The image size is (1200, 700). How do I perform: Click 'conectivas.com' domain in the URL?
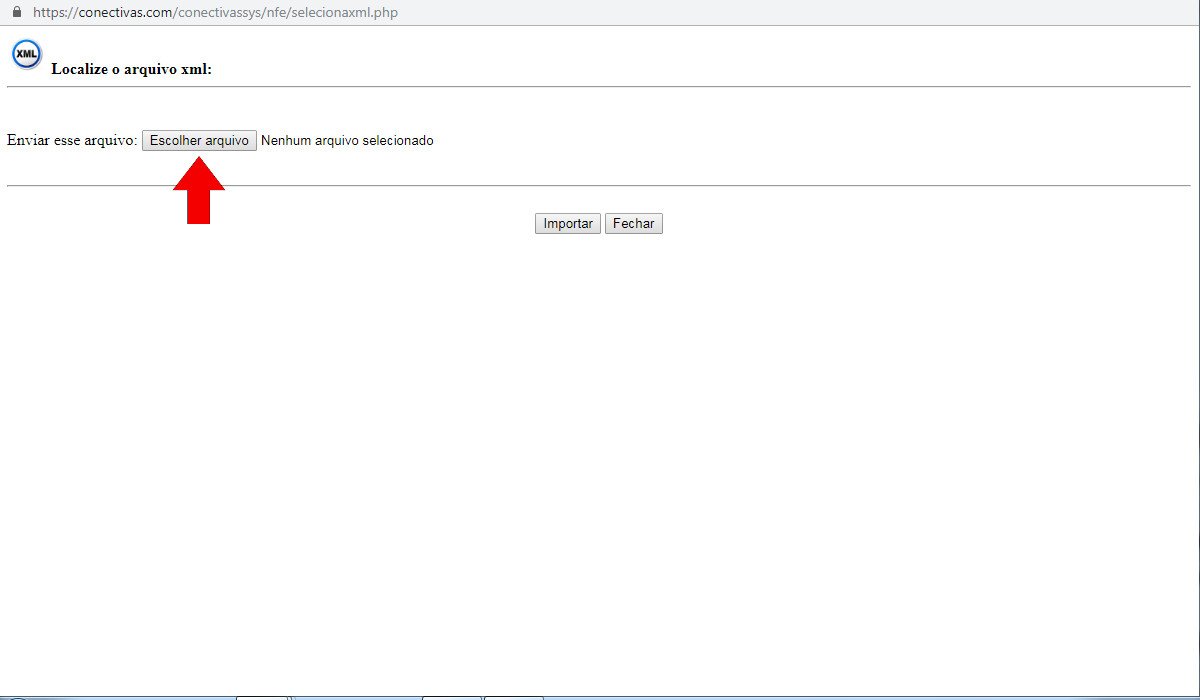(x=126, y=13)
